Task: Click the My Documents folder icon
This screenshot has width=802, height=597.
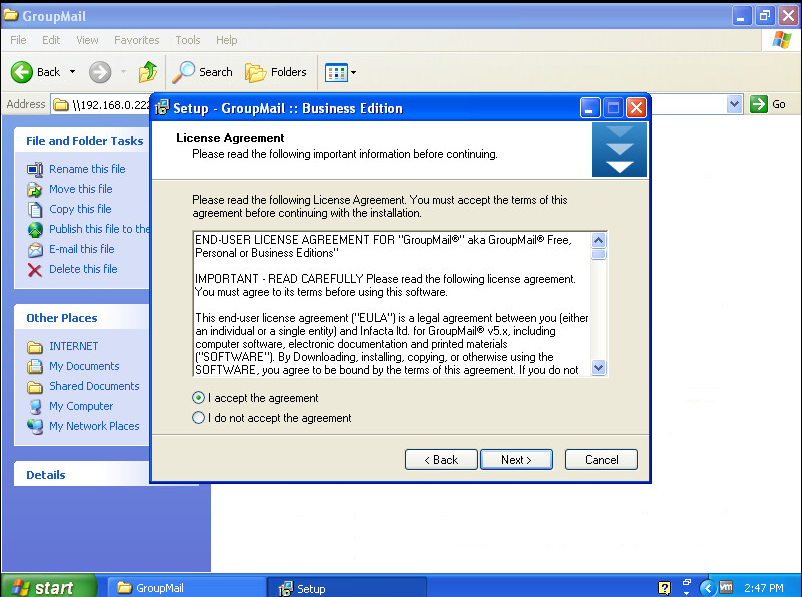Action: pyautogui.click(x=35, y=366)
